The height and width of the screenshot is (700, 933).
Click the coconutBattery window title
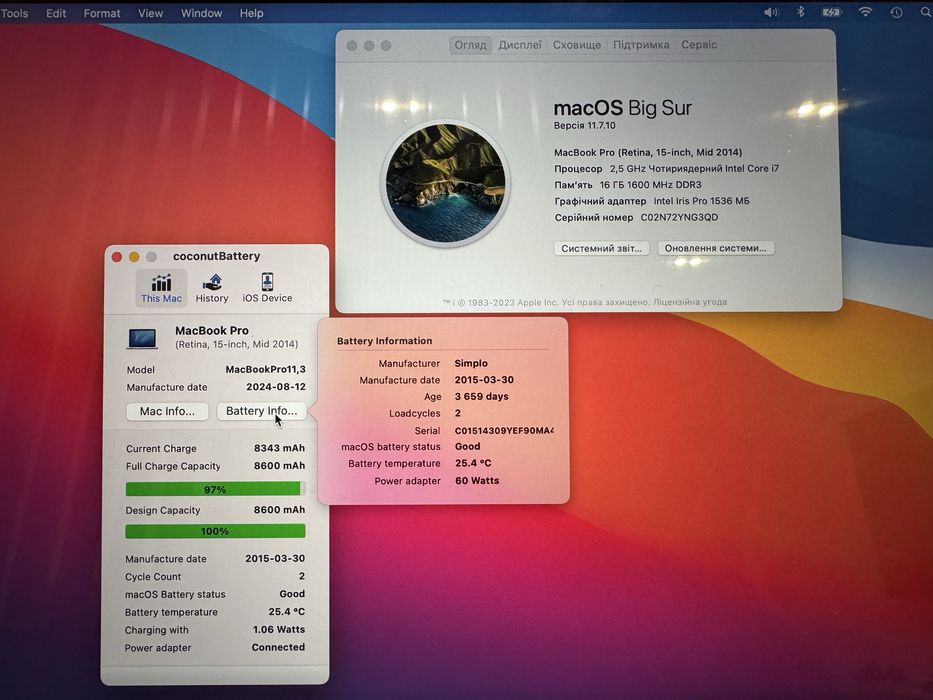coord(217,256)
